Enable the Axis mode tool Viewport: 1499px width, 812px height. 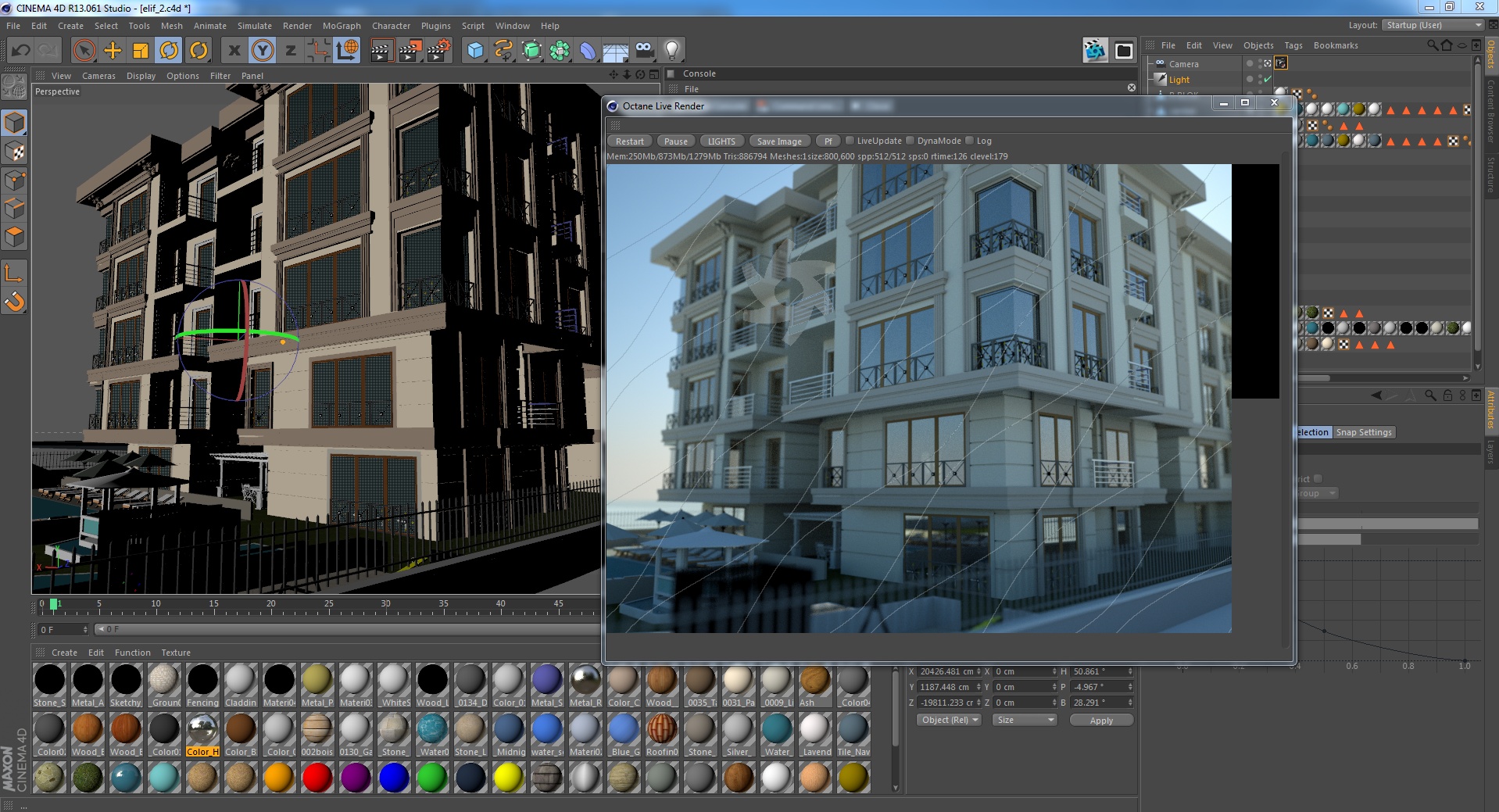[x=15, y=273]
